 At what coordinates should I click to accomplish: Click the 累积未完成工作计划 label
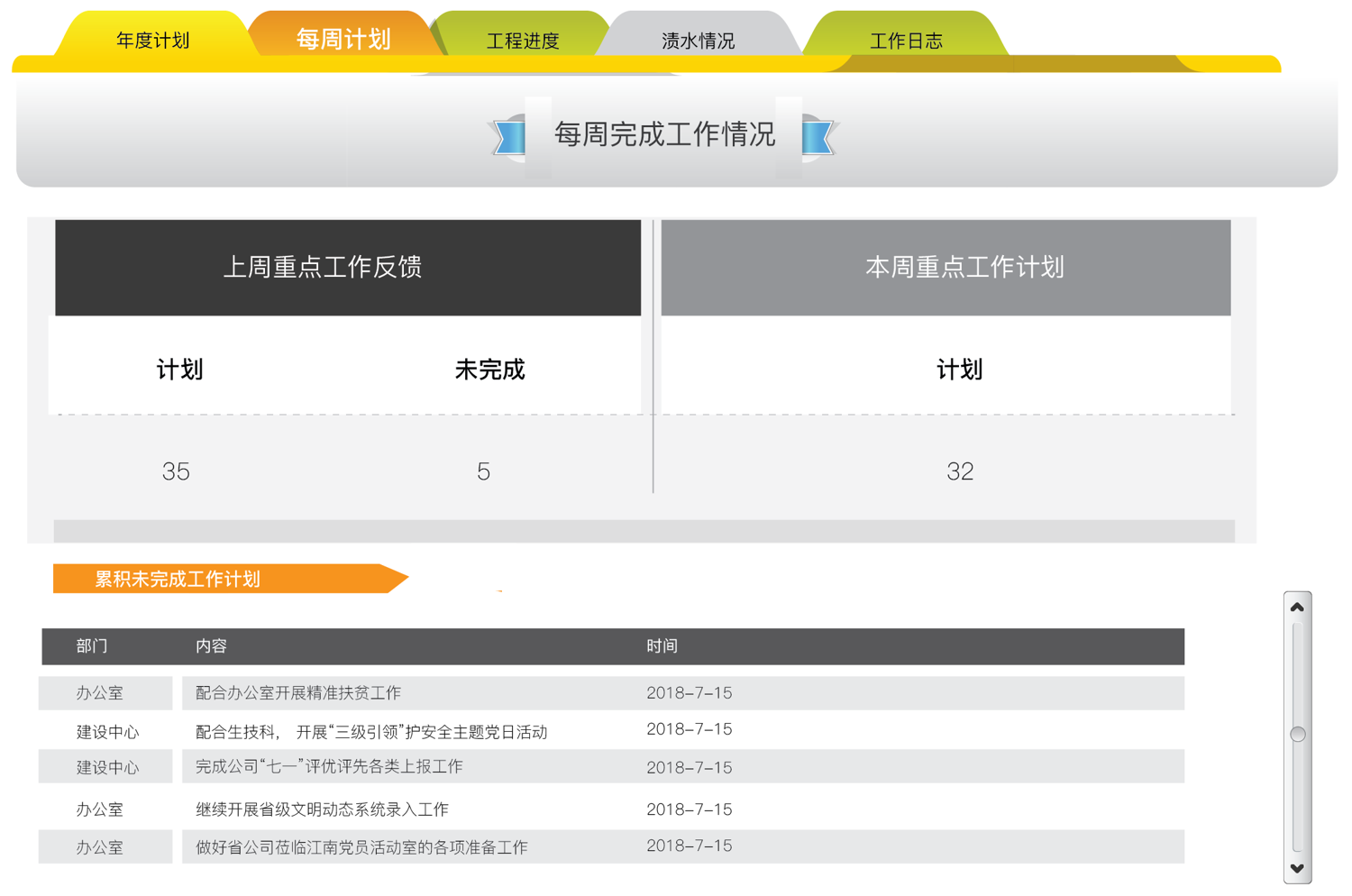(231, 579)
